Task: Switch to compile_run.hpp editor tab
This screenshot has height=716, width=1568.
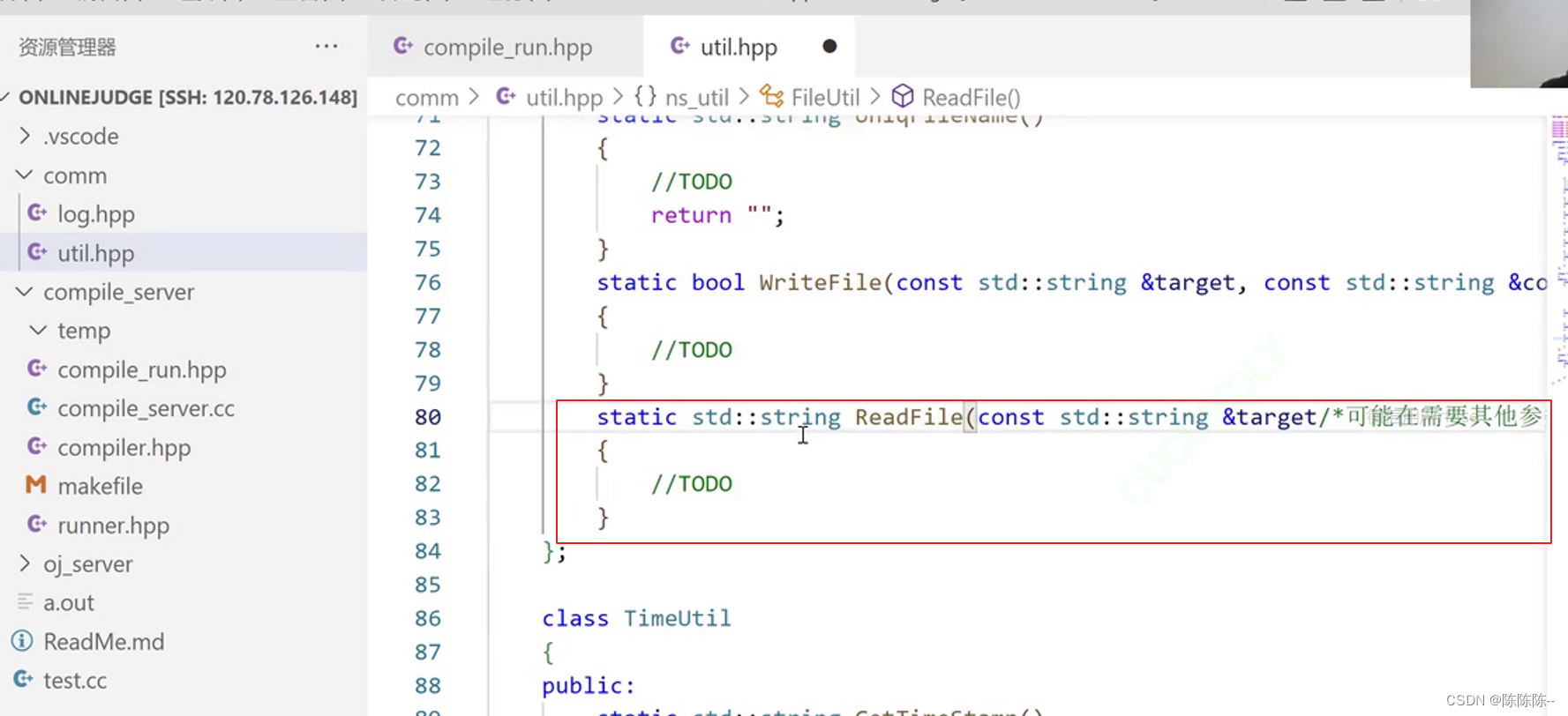Action: point(506,47)
